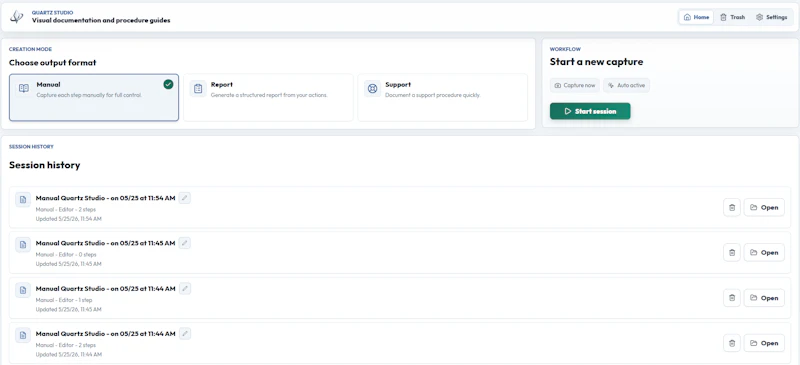800x365 pixels.
Task: Delete the 11:54 AM session via its trash icon
Action: coord(732,207)
